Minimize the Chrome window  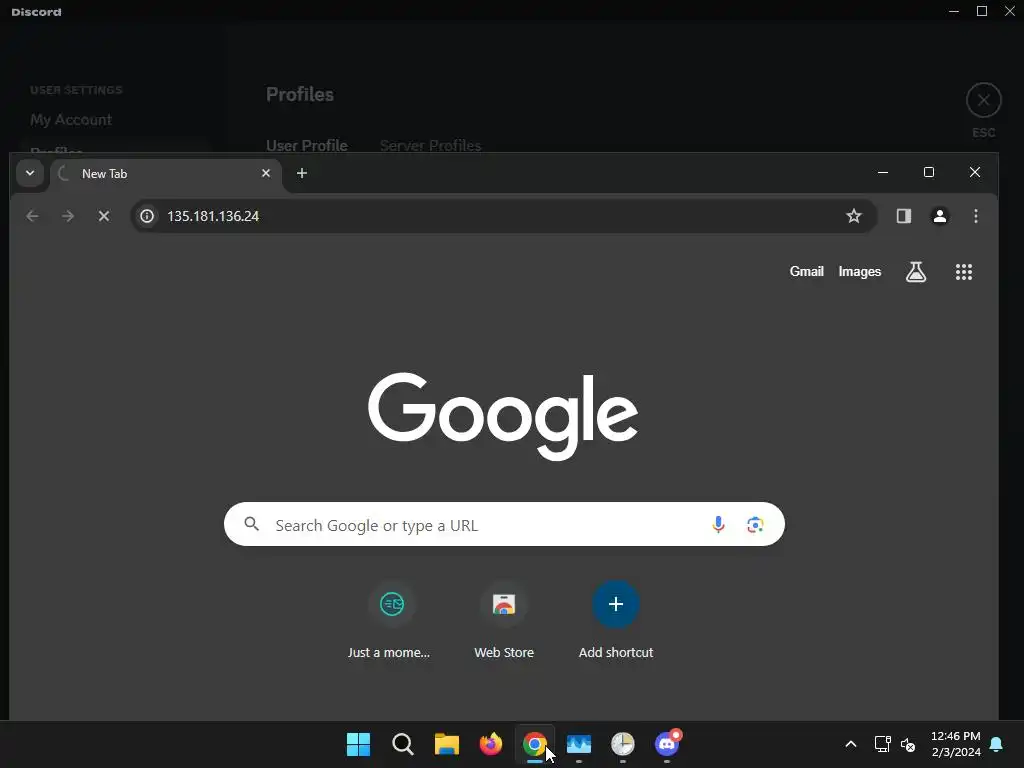[883, 172]
